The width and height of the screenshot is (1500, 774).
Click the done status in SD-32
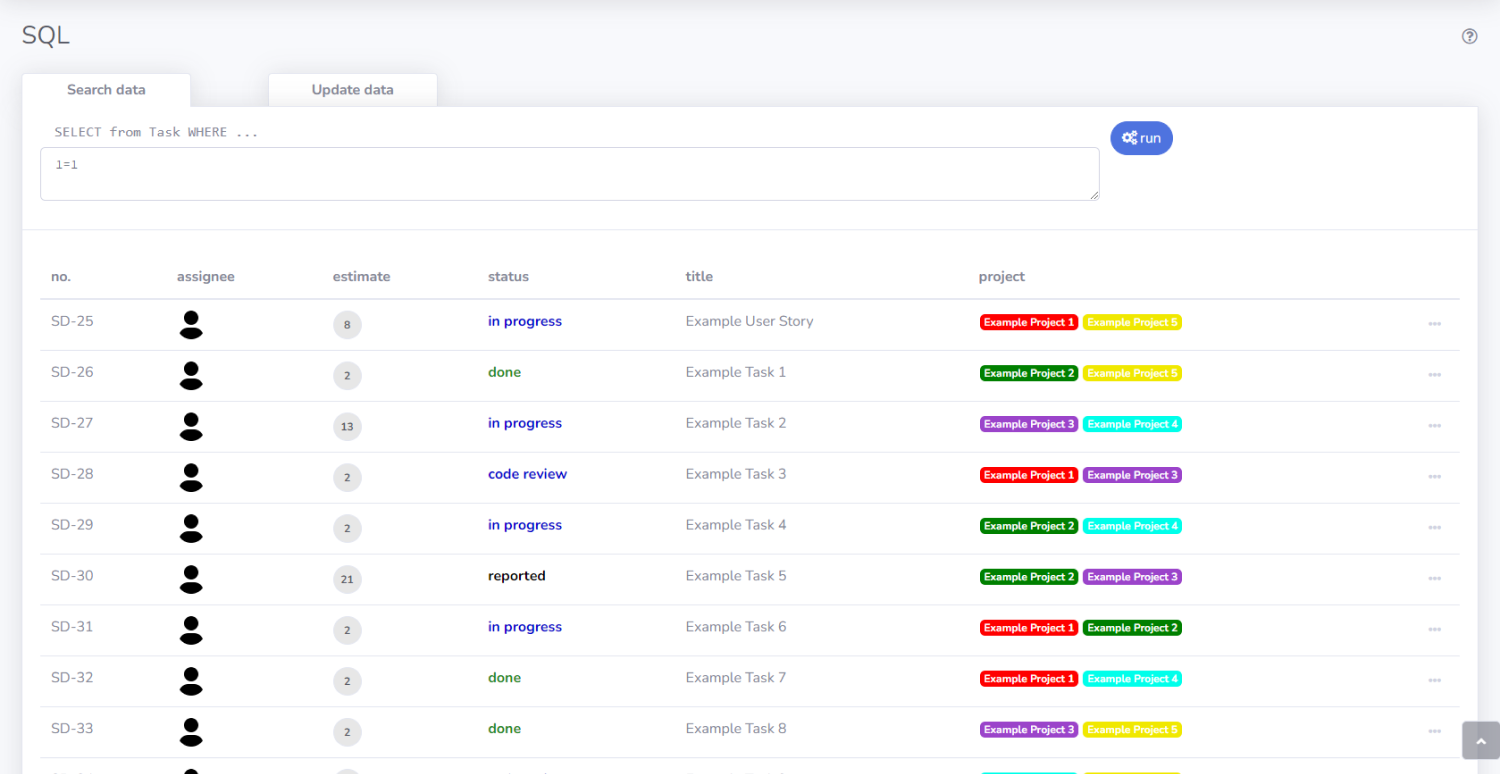pyautogui.click(x=504, y=678)
